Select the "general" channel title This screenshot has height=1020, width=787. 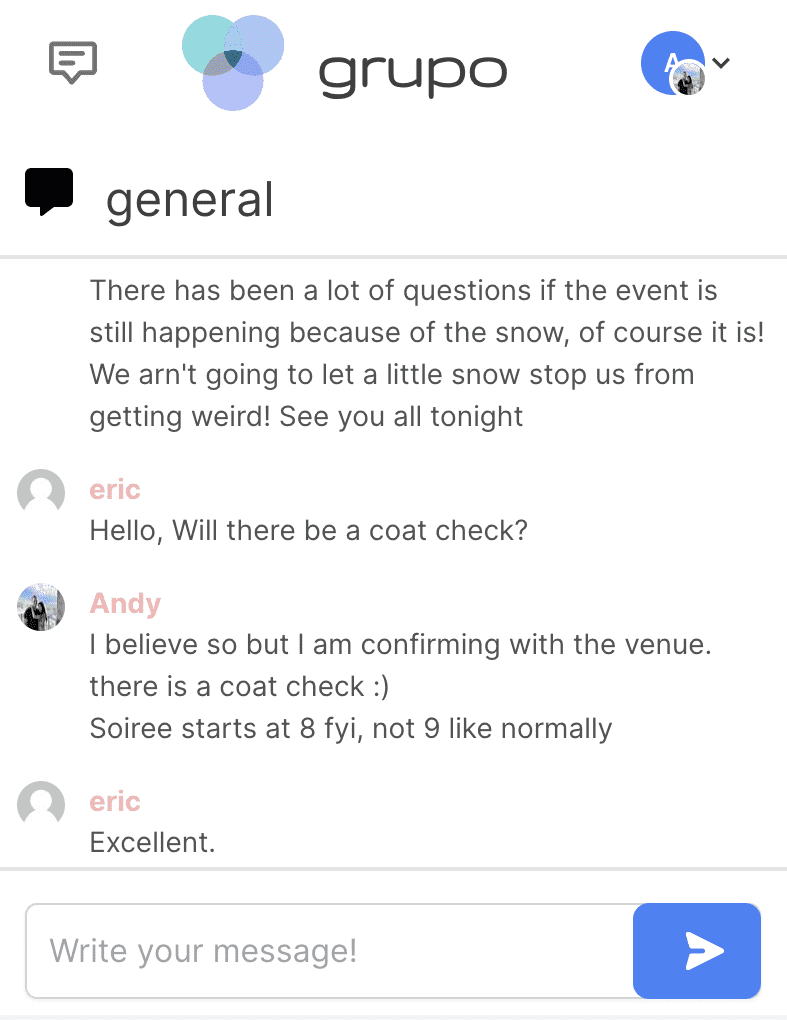190,199
